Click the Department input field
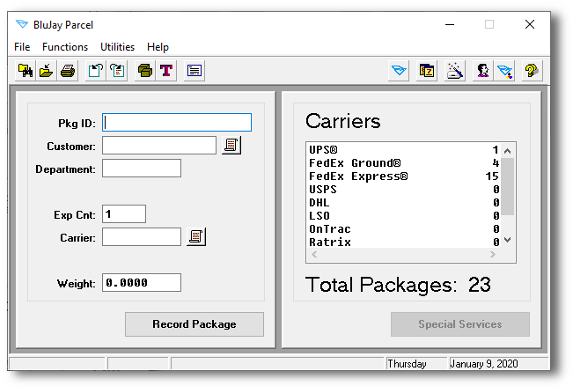 click(141, 168)
